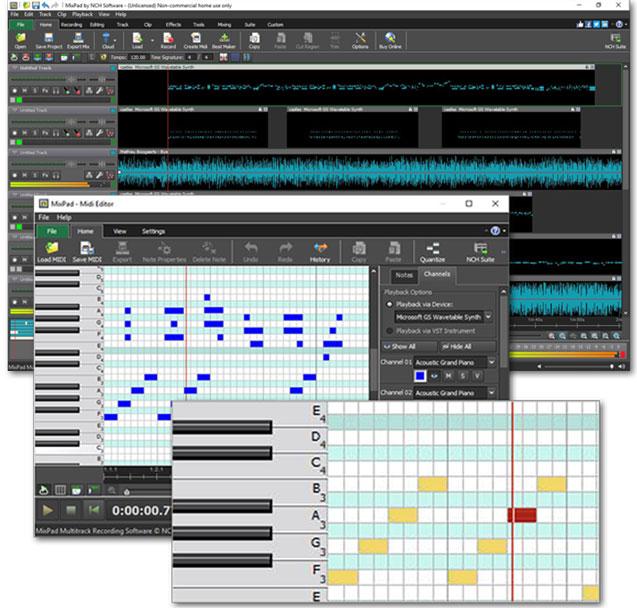Collapse the third track's header triangle
The image size is (637, 608).
(15, 152)
